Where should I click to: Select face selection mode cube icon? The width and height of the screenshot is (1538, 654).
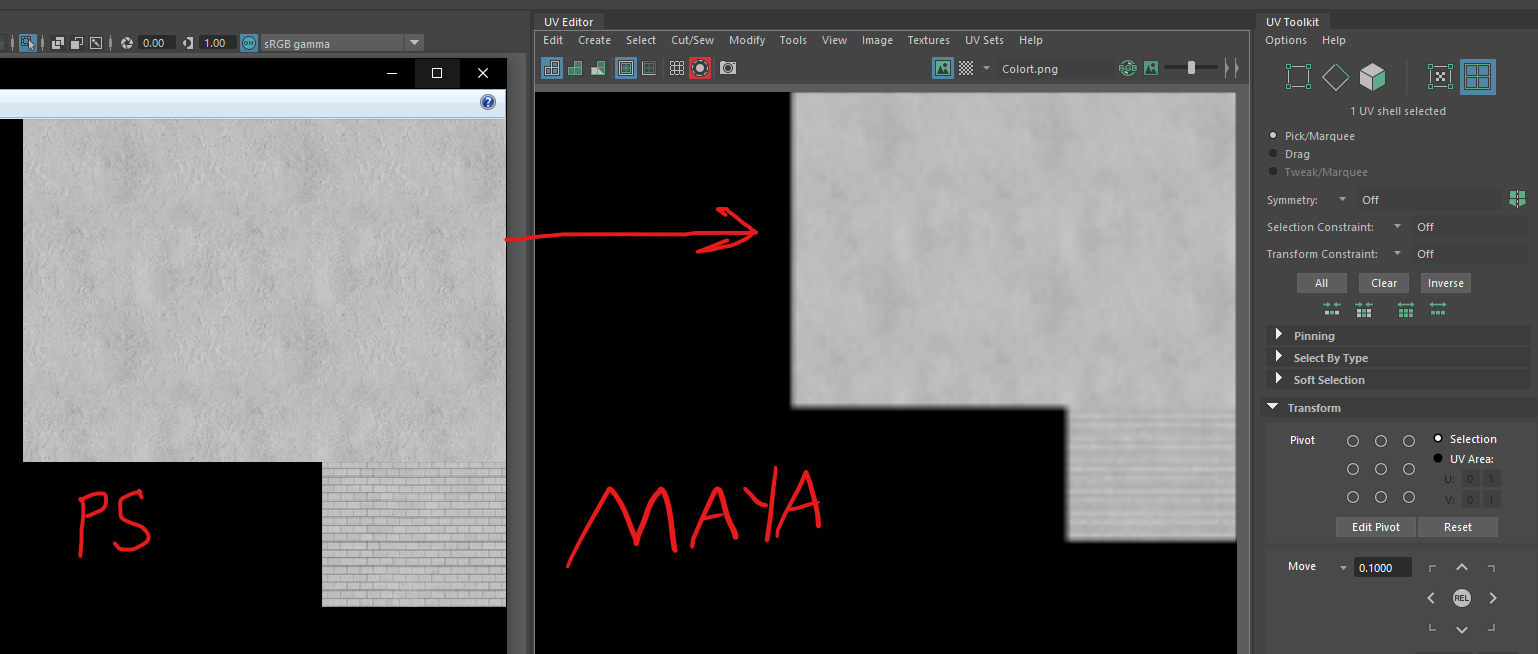1373,77
